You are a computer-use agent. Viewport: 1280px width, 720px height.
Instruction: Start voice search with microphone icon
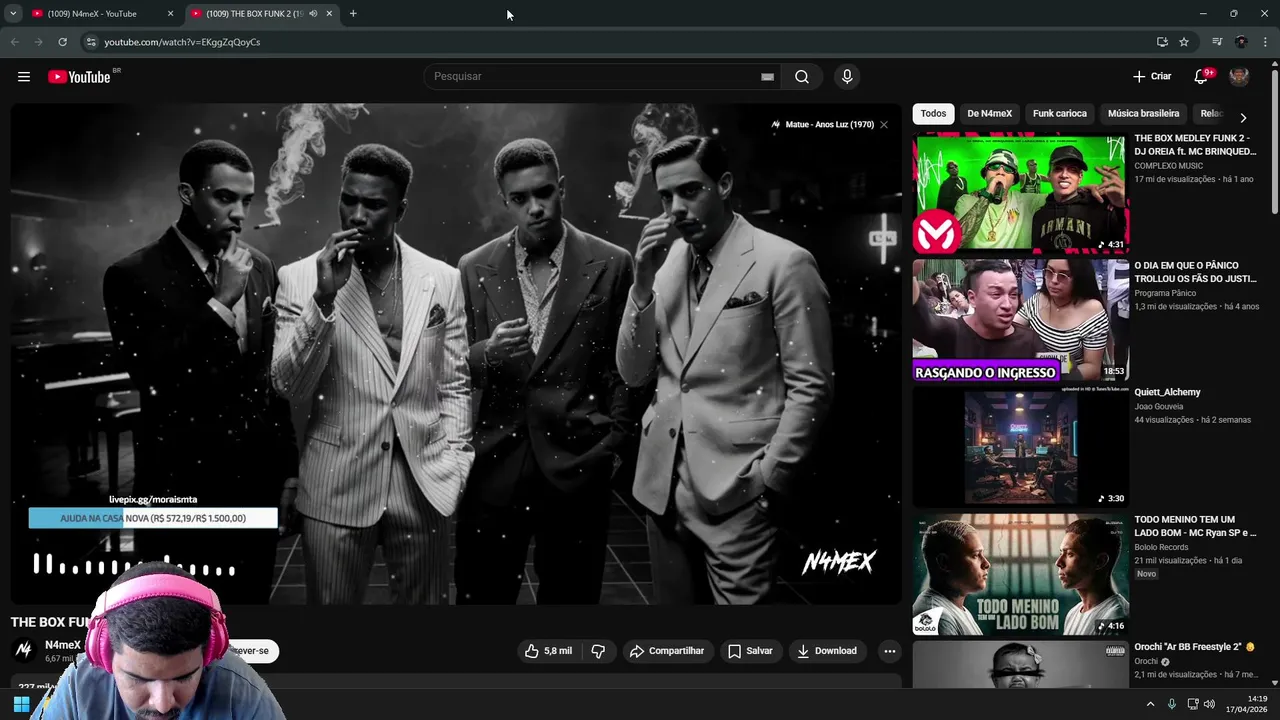(x=847, y=77)
